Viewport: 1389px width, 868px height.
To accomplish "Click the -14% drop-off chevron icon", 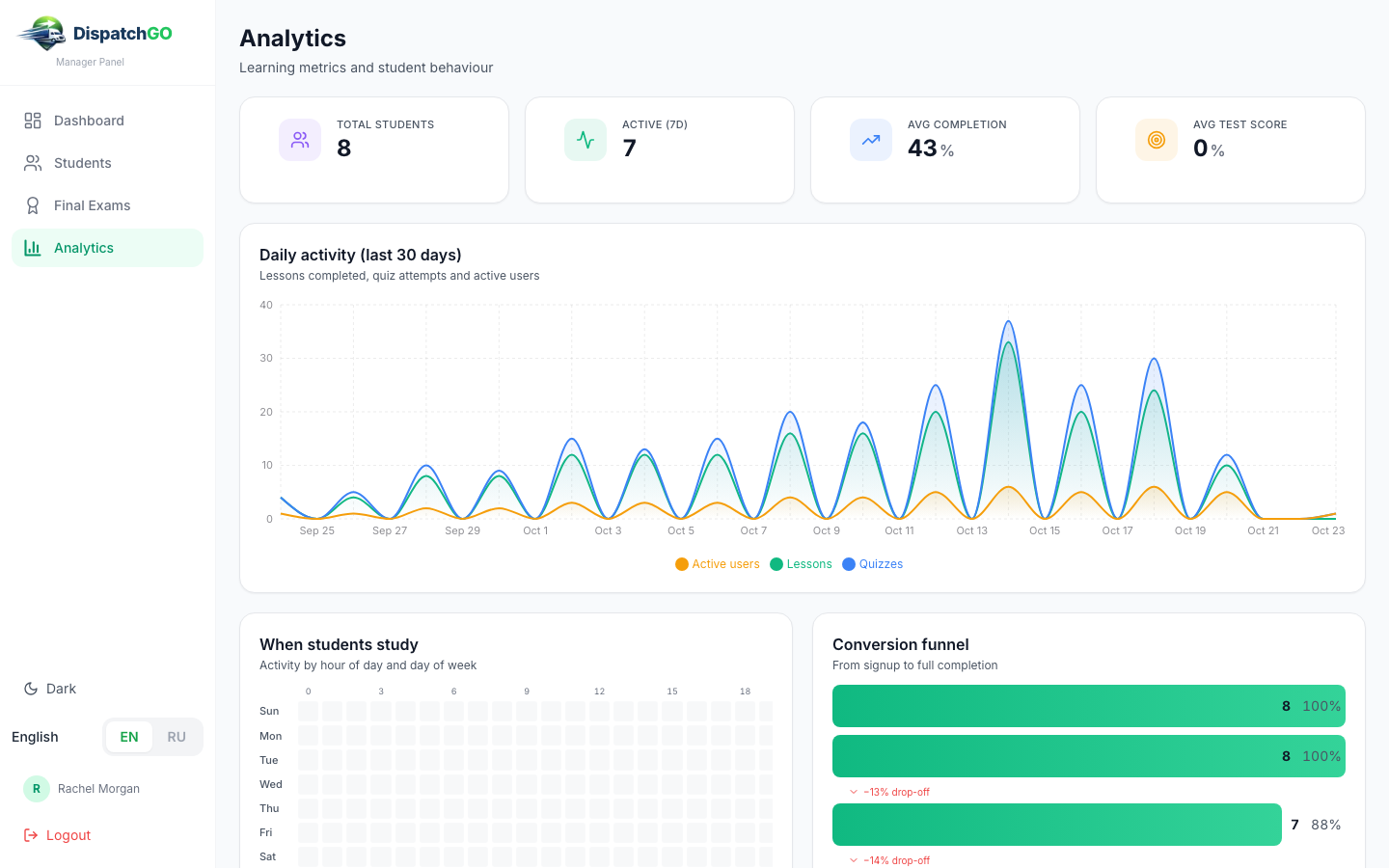I will [x=854, y=860].
